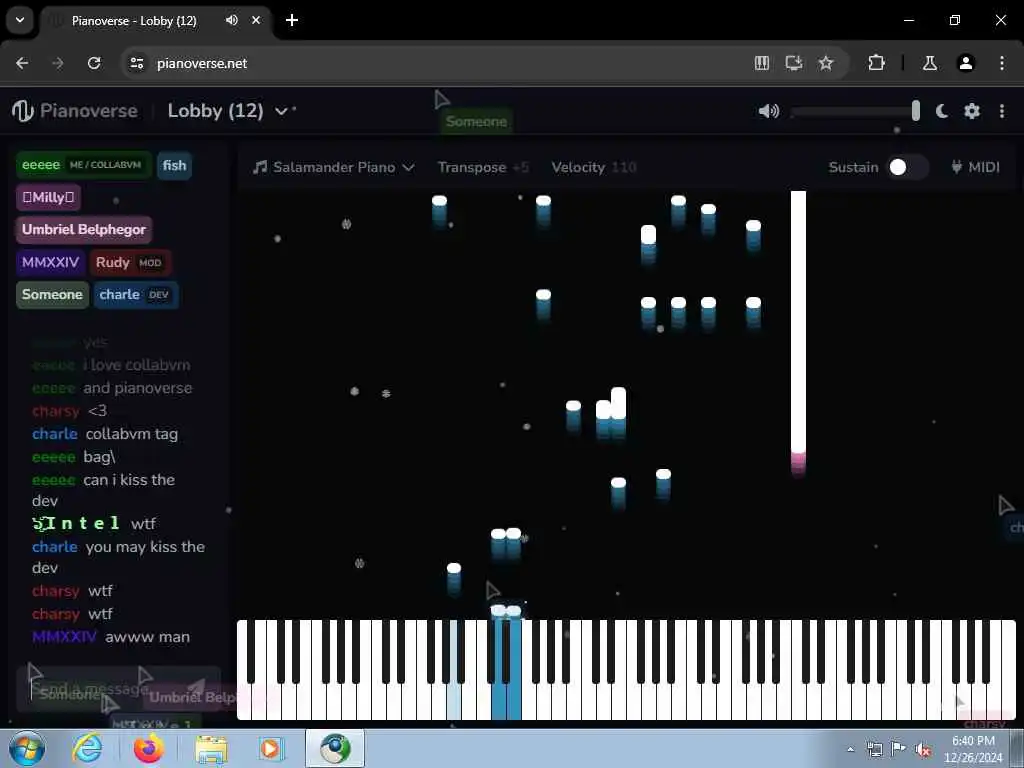Screen dimensions: 1024x768
Task: Mute the Pianoverse tab audio icon
Action: click(x=231, y=20)
